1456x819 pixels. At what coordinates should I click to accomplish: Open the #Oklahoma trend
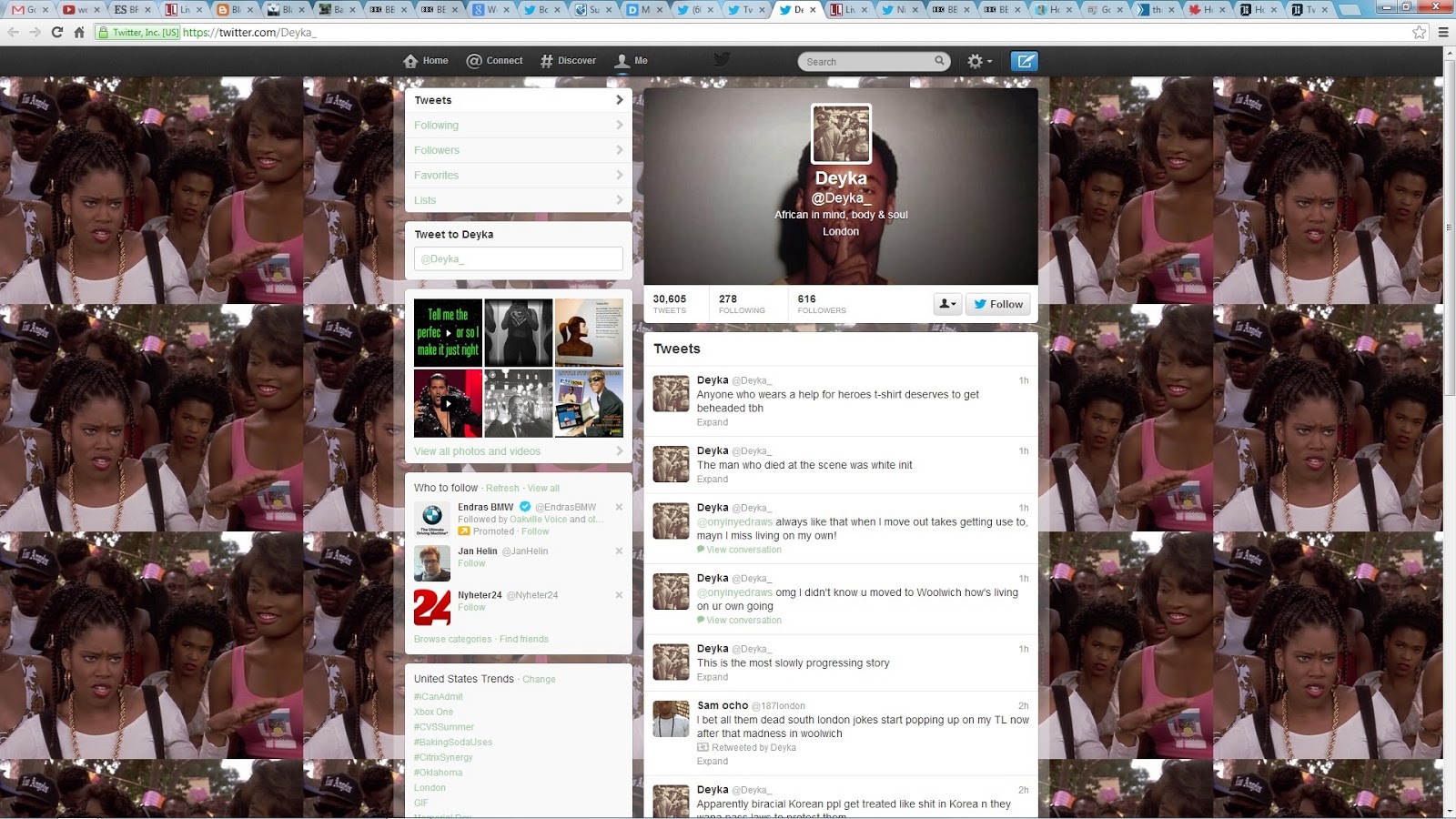[438, 773]
